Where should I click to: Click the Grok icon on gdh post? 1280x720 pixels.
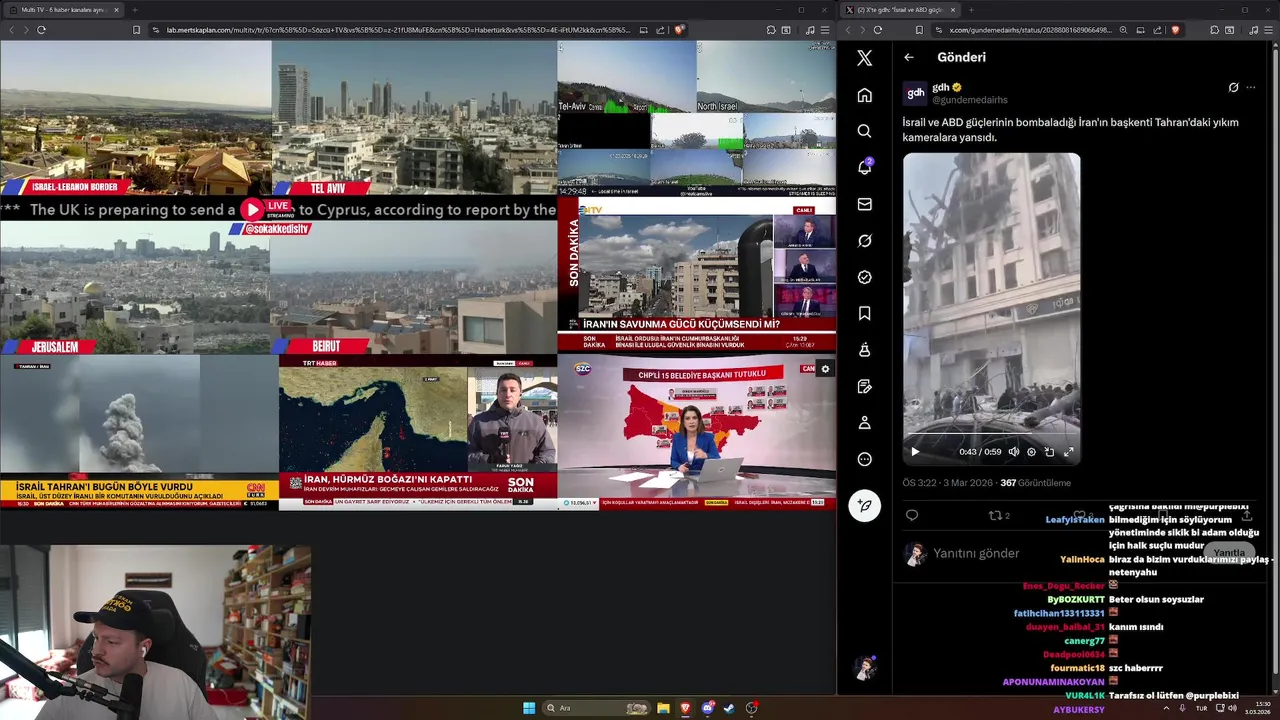[1233, 87]
